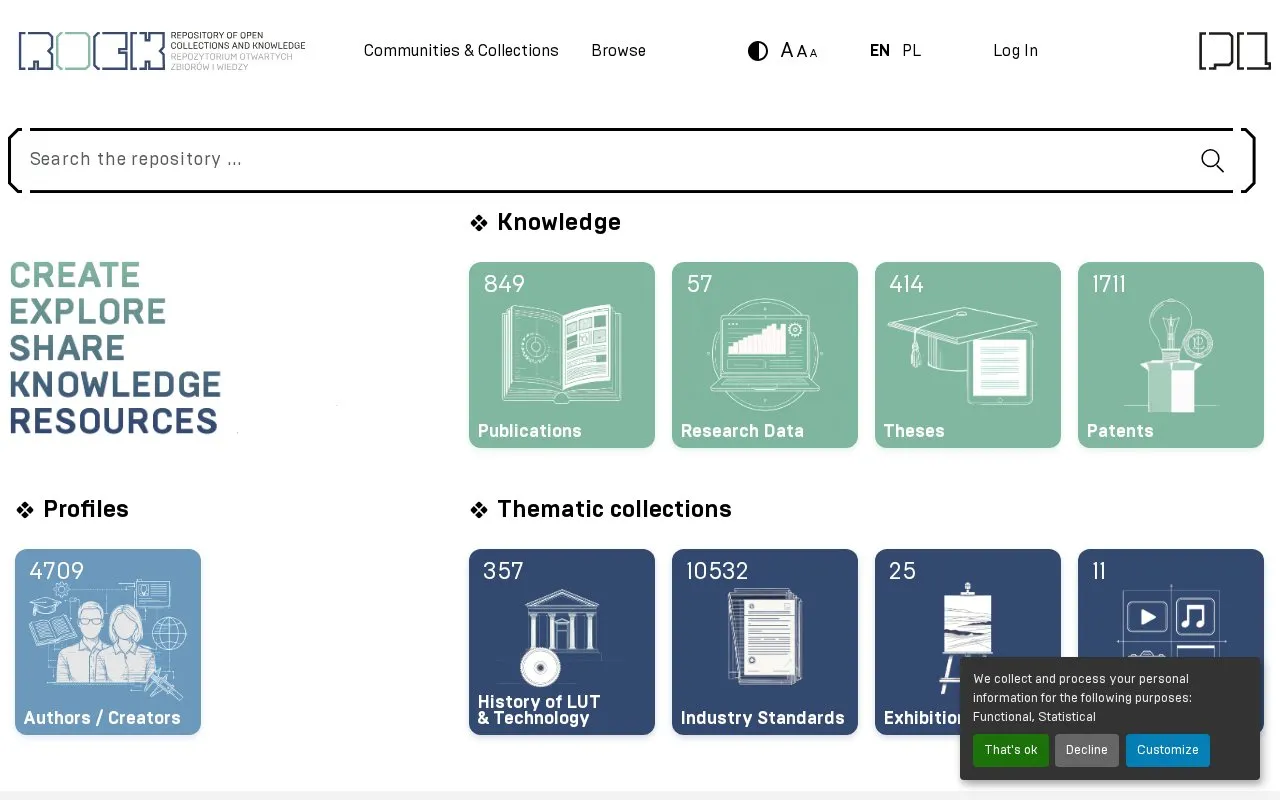The image size is (1280, 800).
Task: Click the ROCK repository logo
Action: [x=162, y=50]
